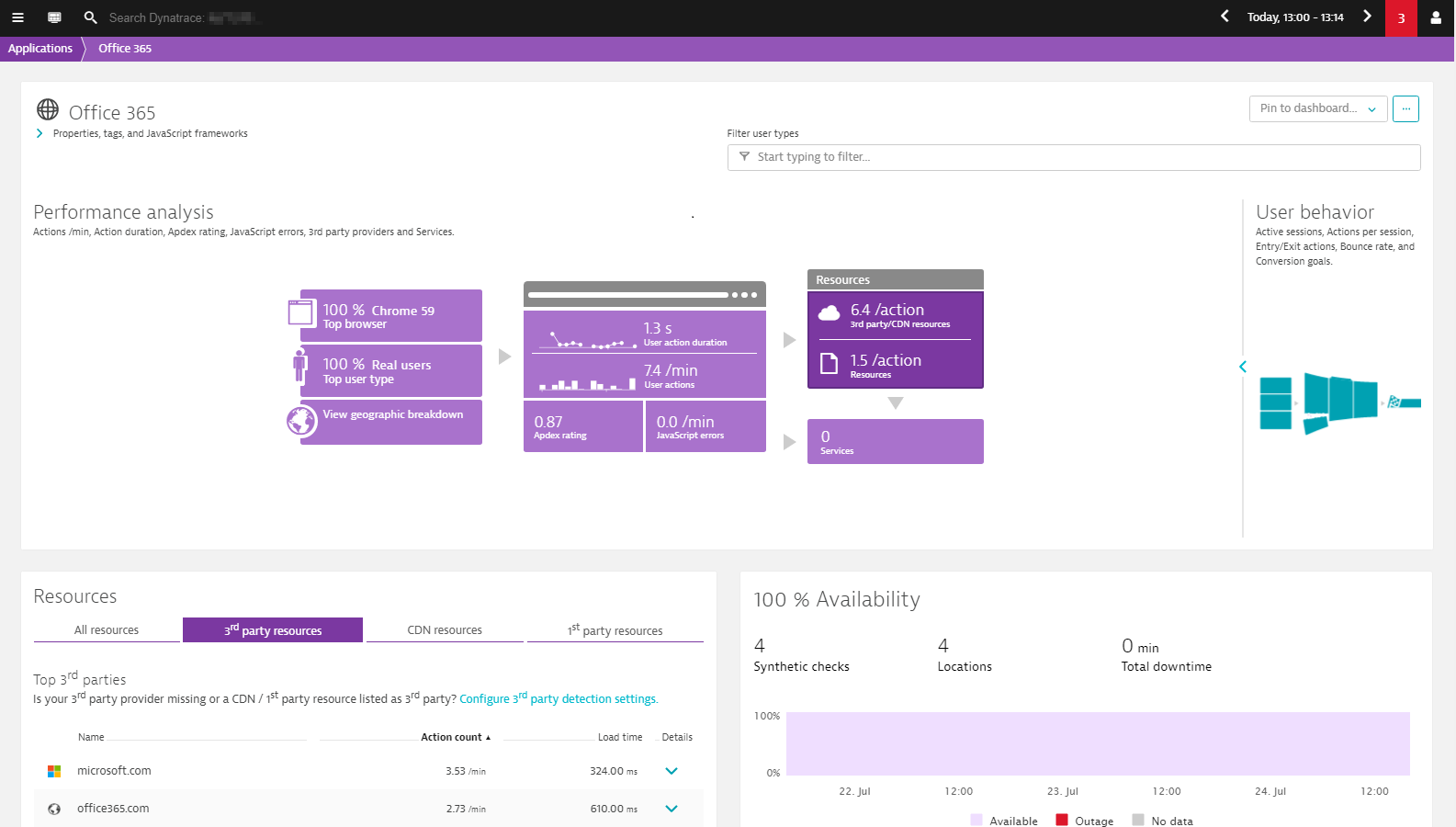Open the Pin to dashboard dropdown
The image size is (1456, 827).
pyautogui.click(x=1318, y=108)
